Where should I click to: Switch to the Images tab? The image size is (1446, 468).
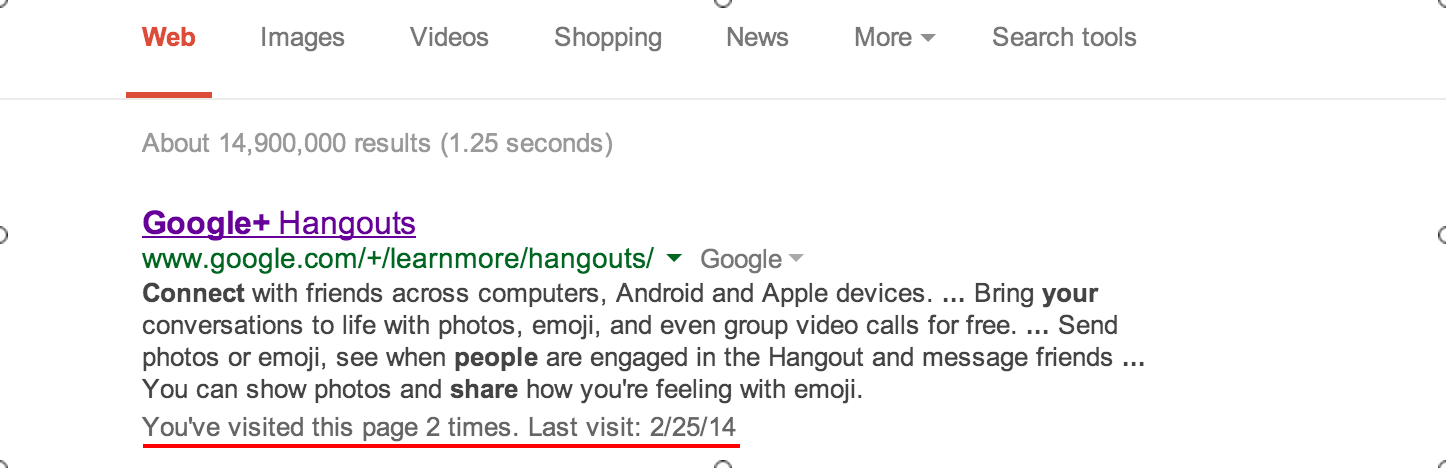(x=302, y=38)
